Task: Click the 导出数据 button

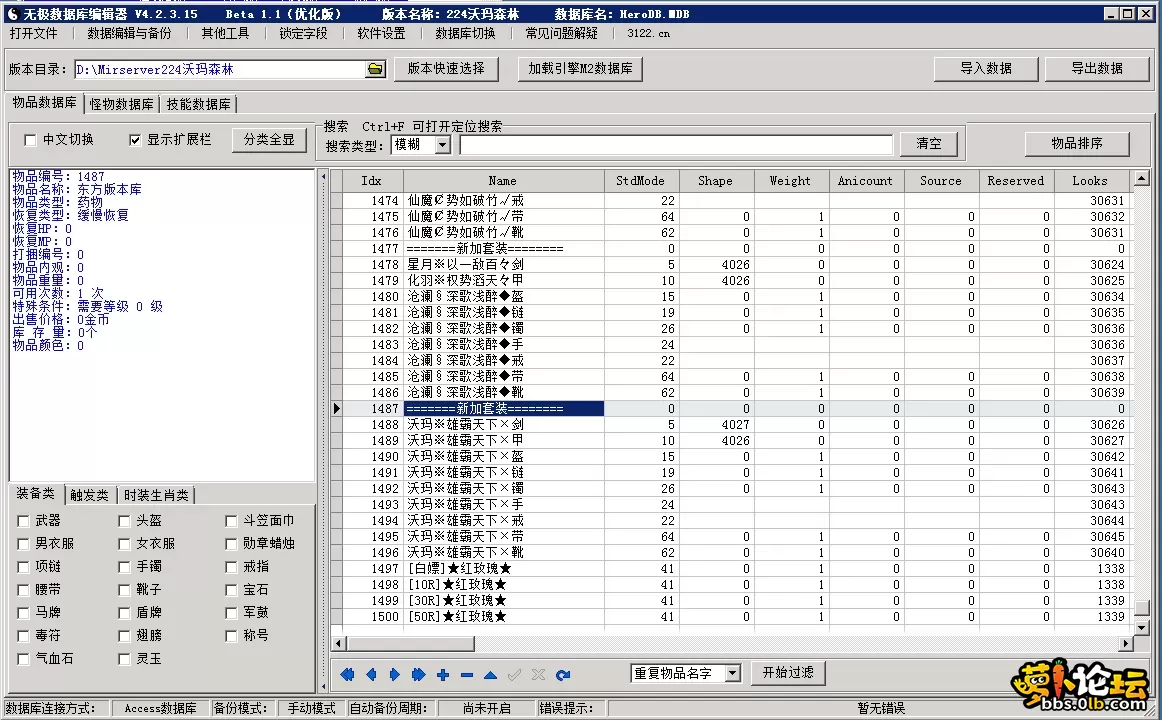Action: coord(1097,69)
